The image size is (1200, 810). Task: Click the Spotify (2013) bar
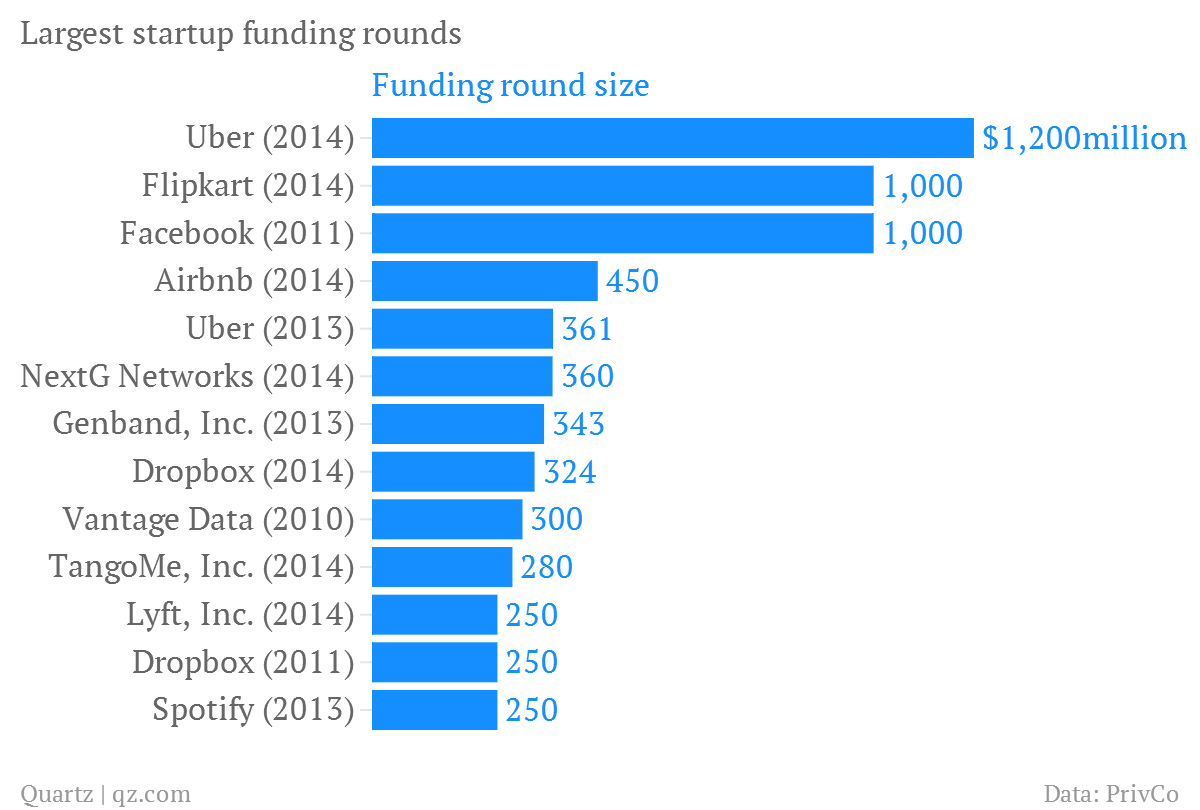coord(434,710)
